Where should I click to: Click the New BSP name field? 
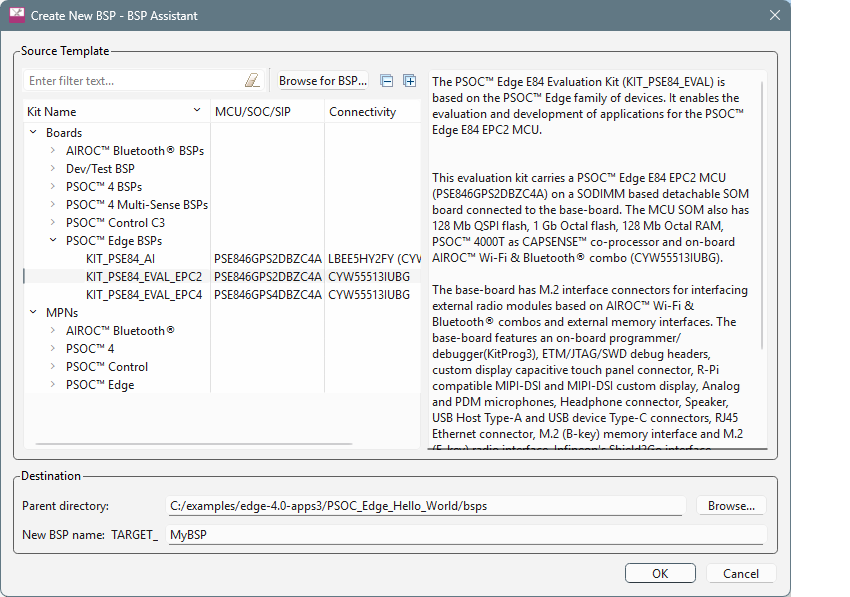coord(466,535)
